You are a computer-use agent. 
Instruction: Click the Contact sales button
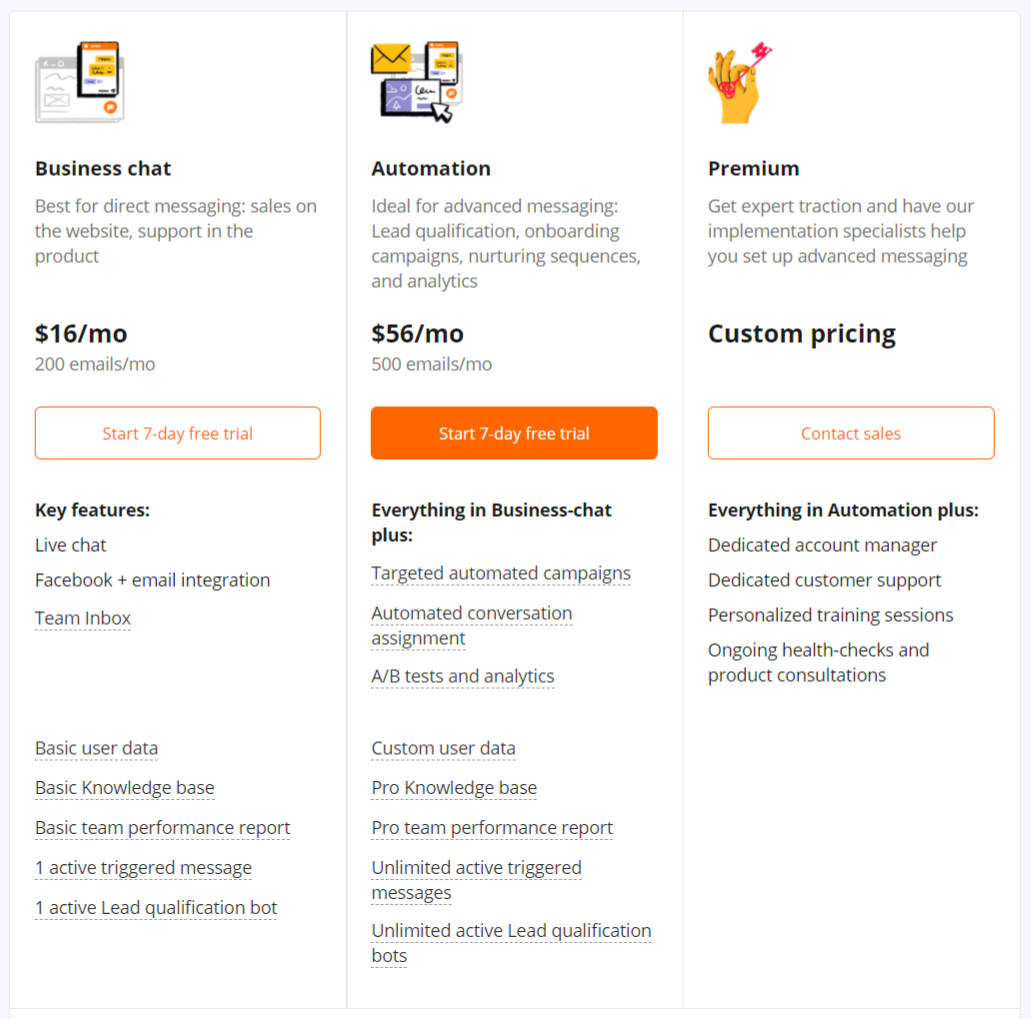[850, 433]
